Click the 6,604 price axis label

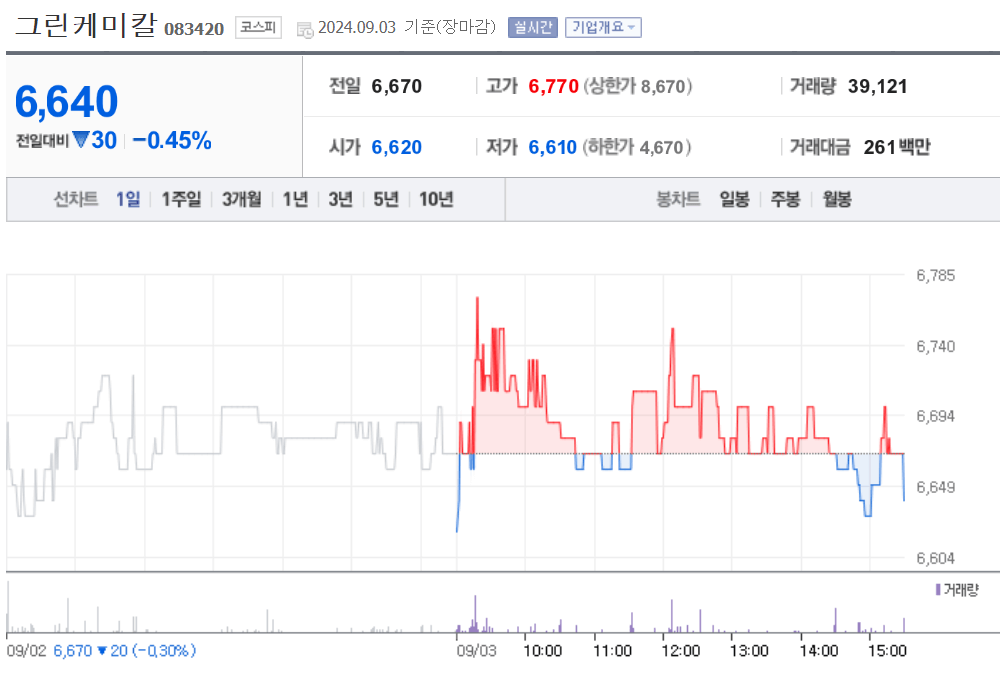click(936, 559)
